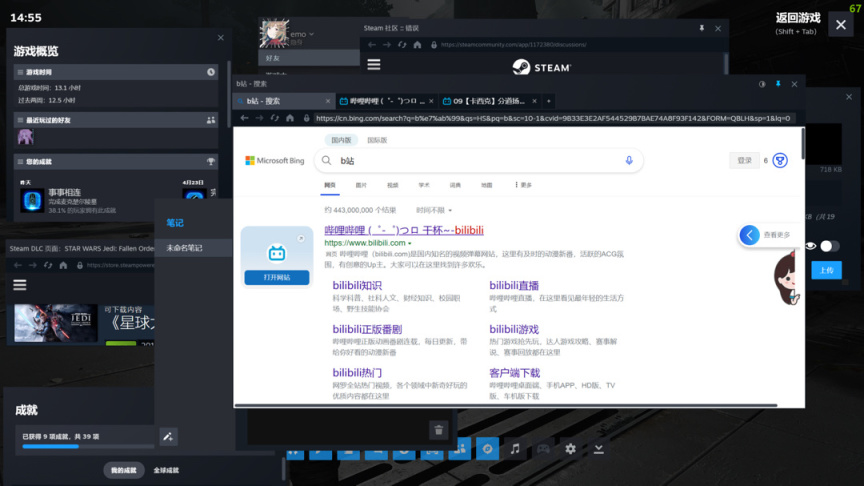
Task: Reload the Steam community window page
Action: click(402, 45)
